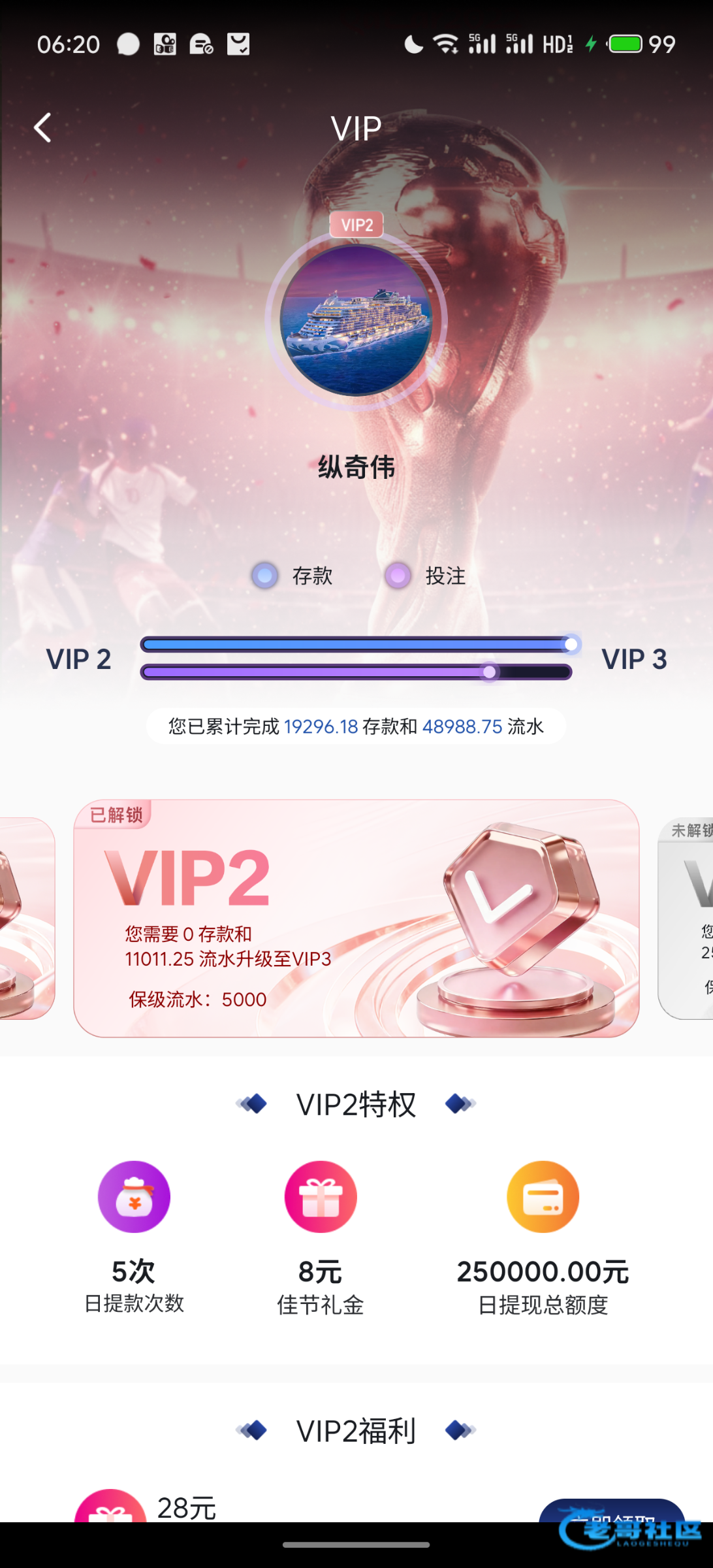Tap the money bag daily withdrawals icon
Viewport: 713px width, 1568px height.
[x=134, y=1196]
